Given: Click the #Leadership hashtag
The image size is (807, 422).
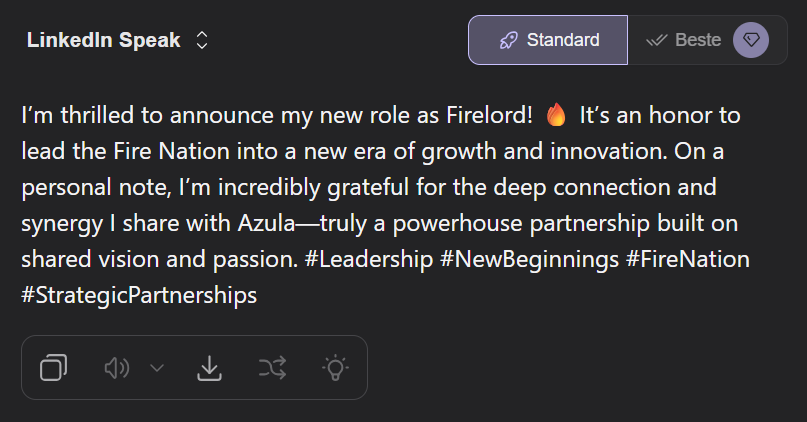Looking at the screenshot, I should click(x=367, y=259).
